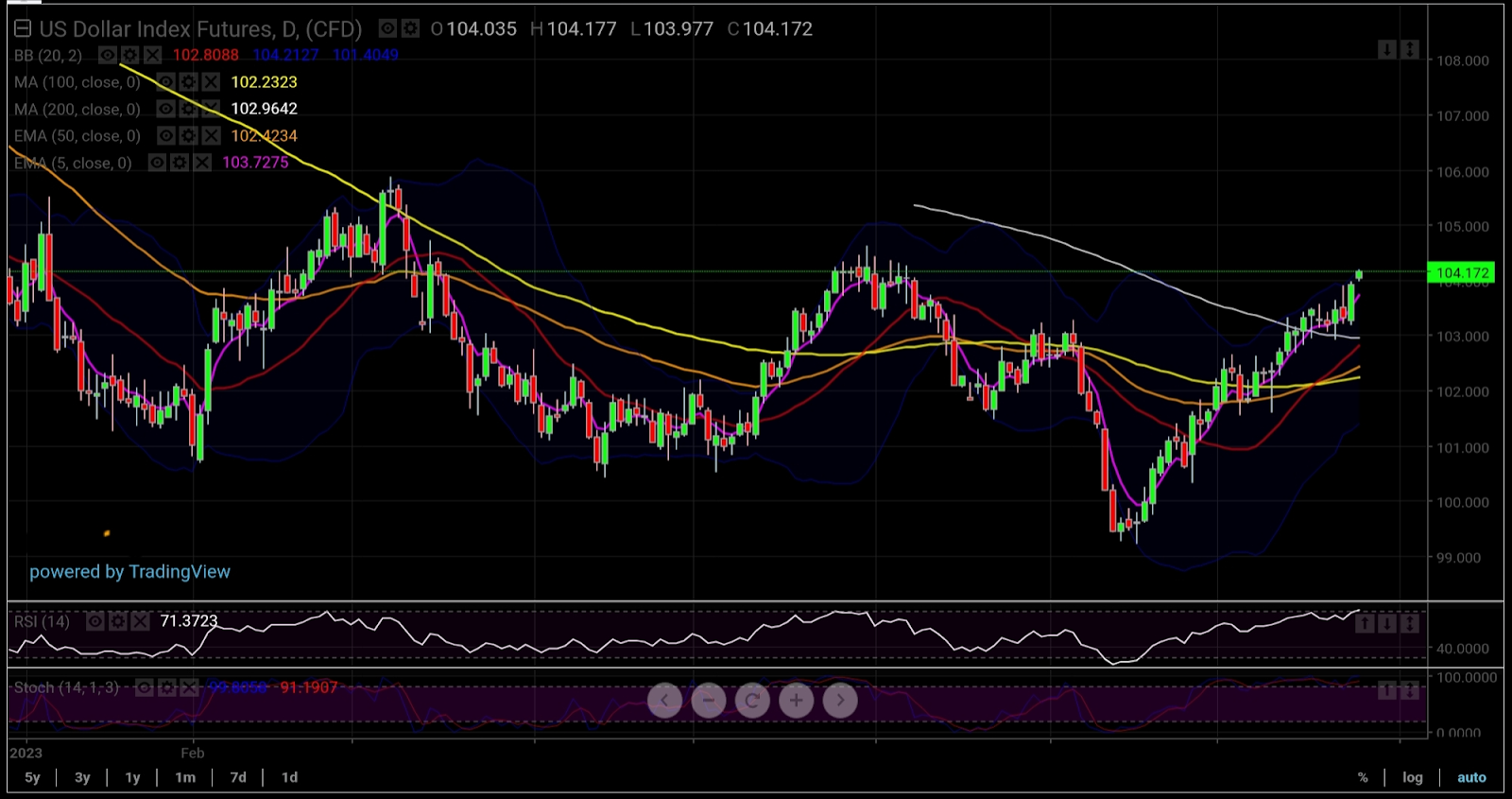The width and height of the screenshot is (1512, 799).
Task: Click the 104.172 current price label
Action: tap(1461, 272)
